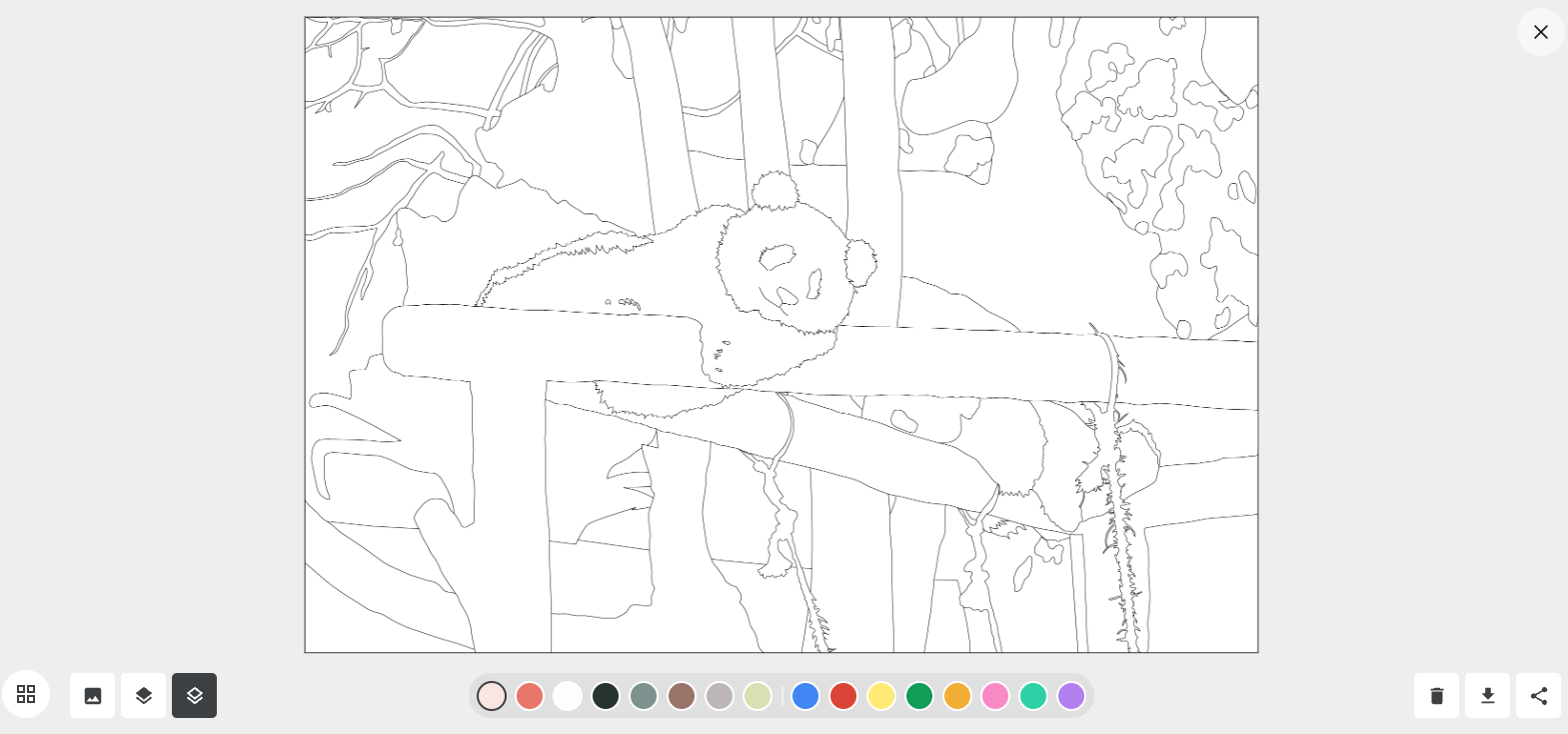Select the purple color swatch
This screenshot has height=734, width=1568.
[1071, 696]
